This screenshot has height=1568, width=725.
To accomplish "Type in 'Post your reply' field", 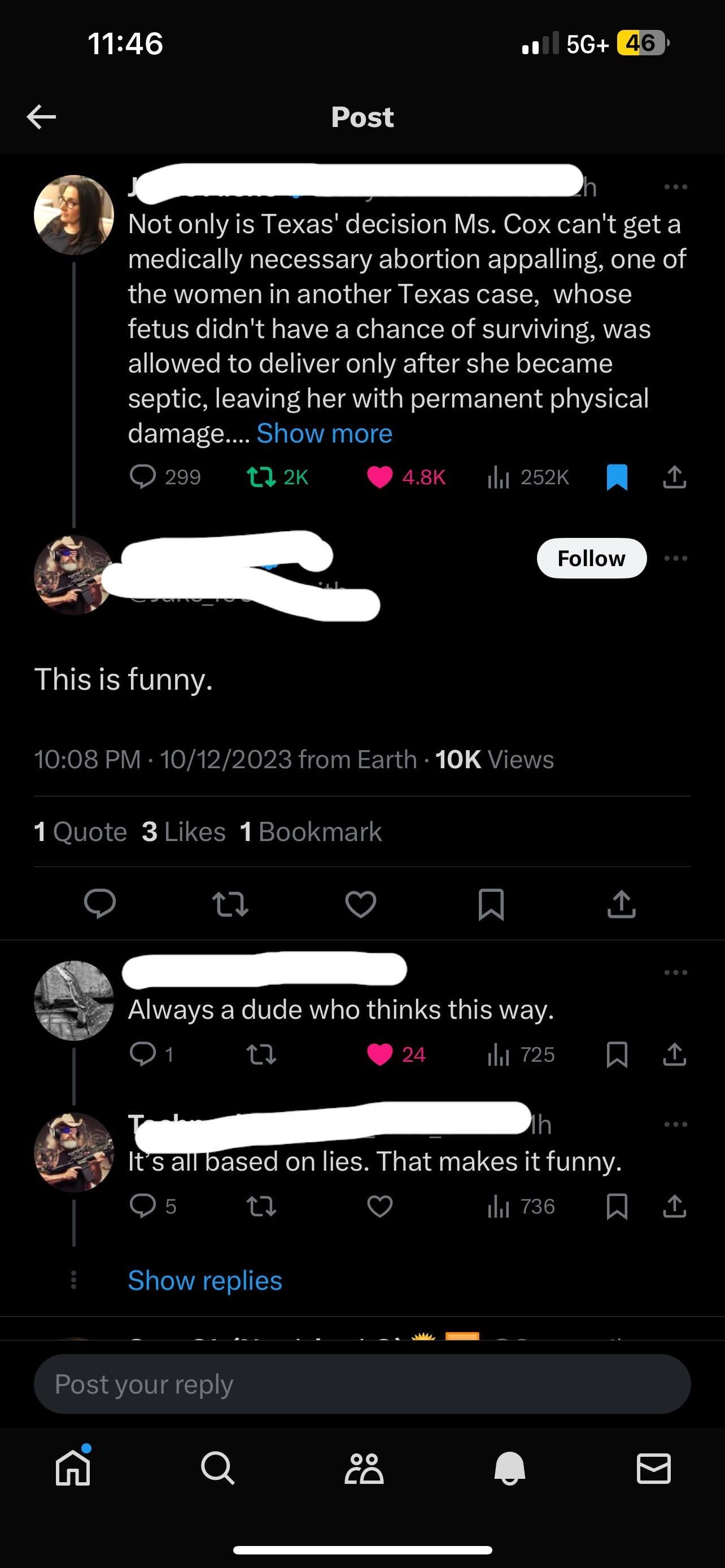I will coord(362,1384).
